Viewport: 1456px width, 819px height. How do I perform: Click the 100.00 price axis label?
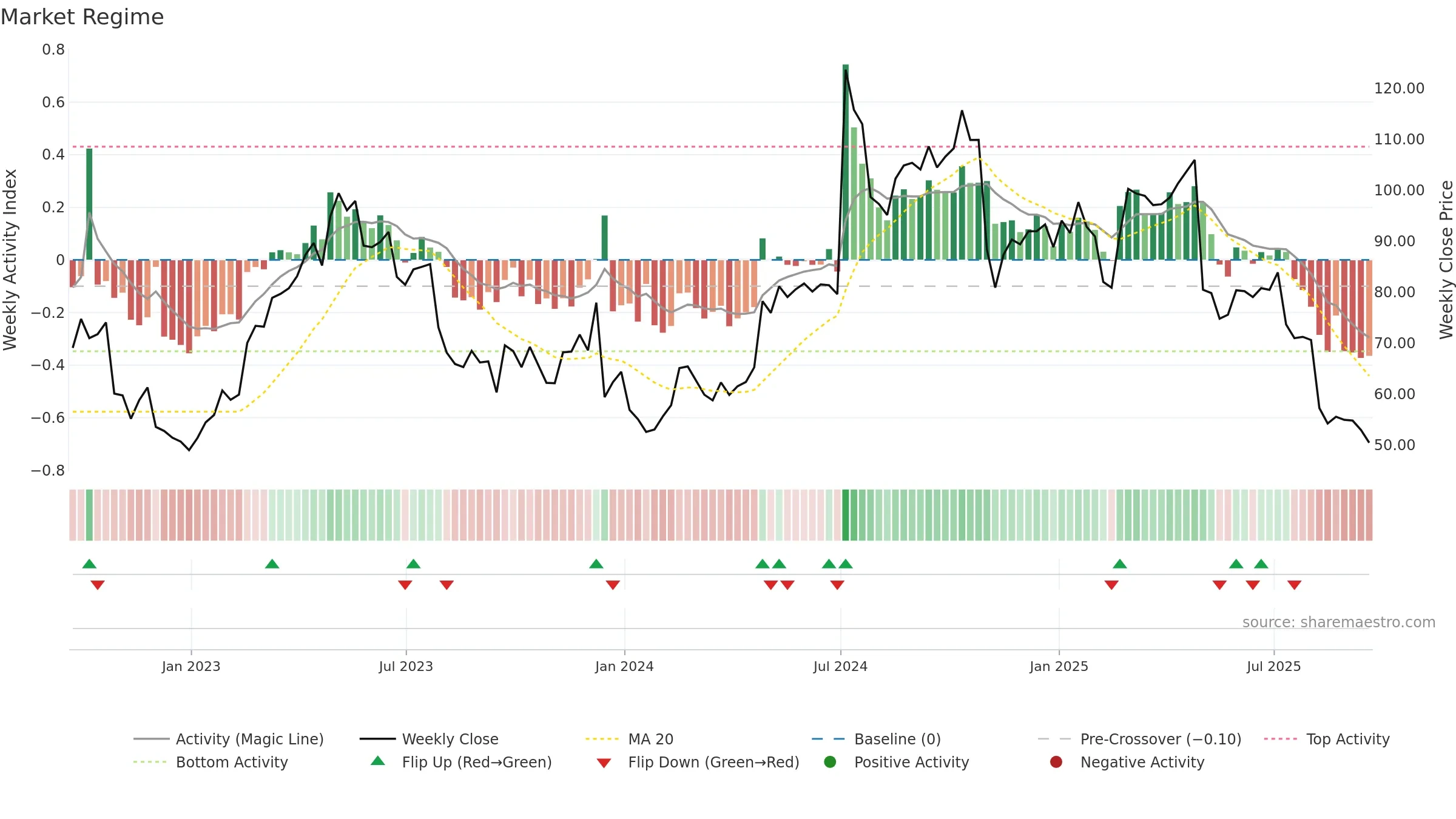click(1399, 190)
